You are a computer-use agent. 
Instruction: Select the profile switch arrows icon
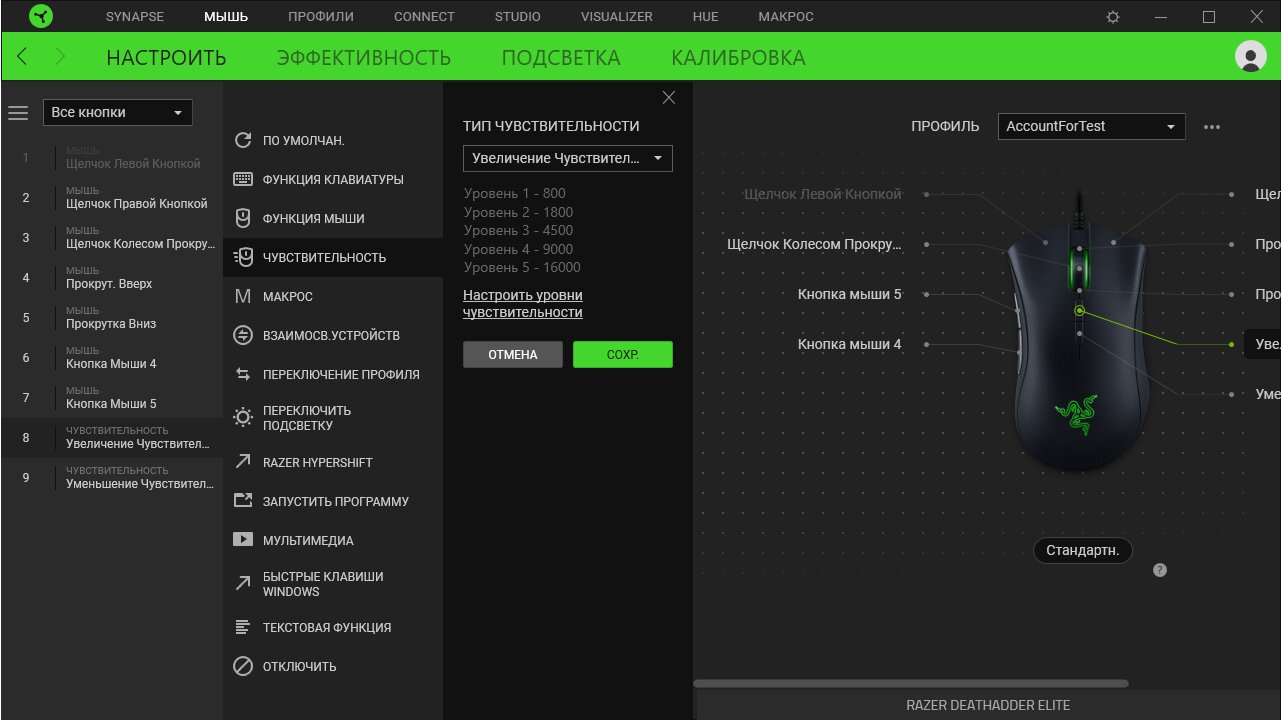pos(243,375)
